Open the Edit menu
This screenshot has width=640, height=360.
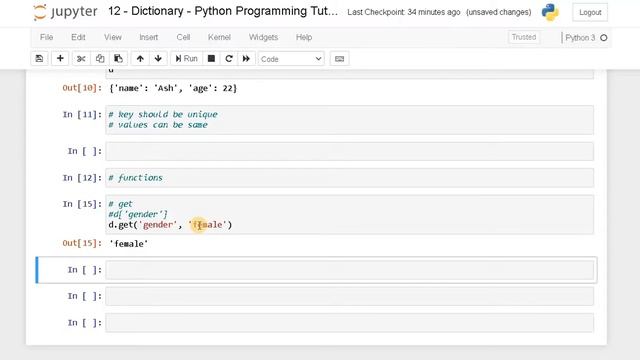point(78,37)
